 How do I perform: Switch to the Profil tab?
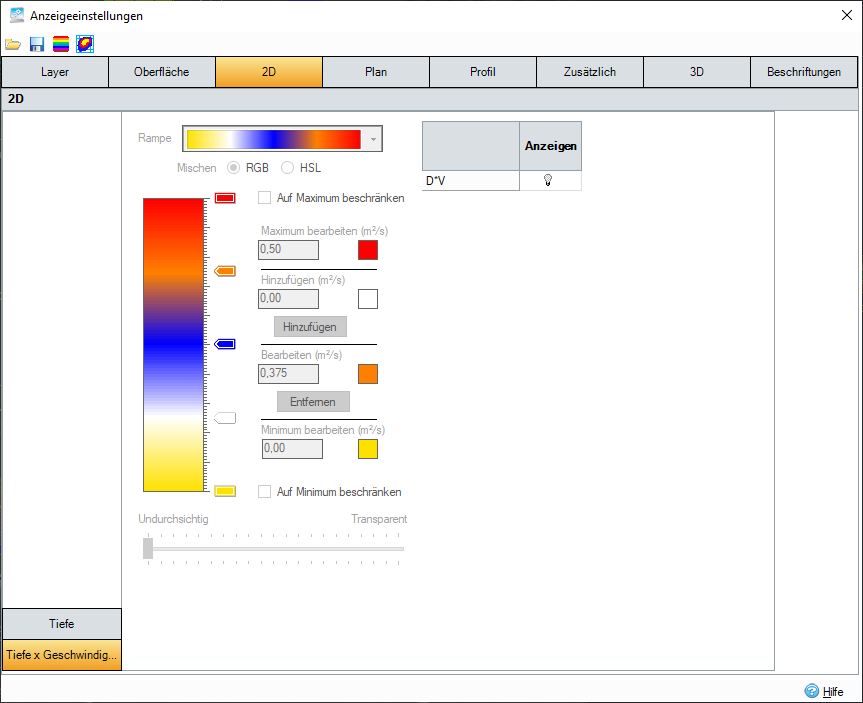pyautogui.click(x=483, y=72)
